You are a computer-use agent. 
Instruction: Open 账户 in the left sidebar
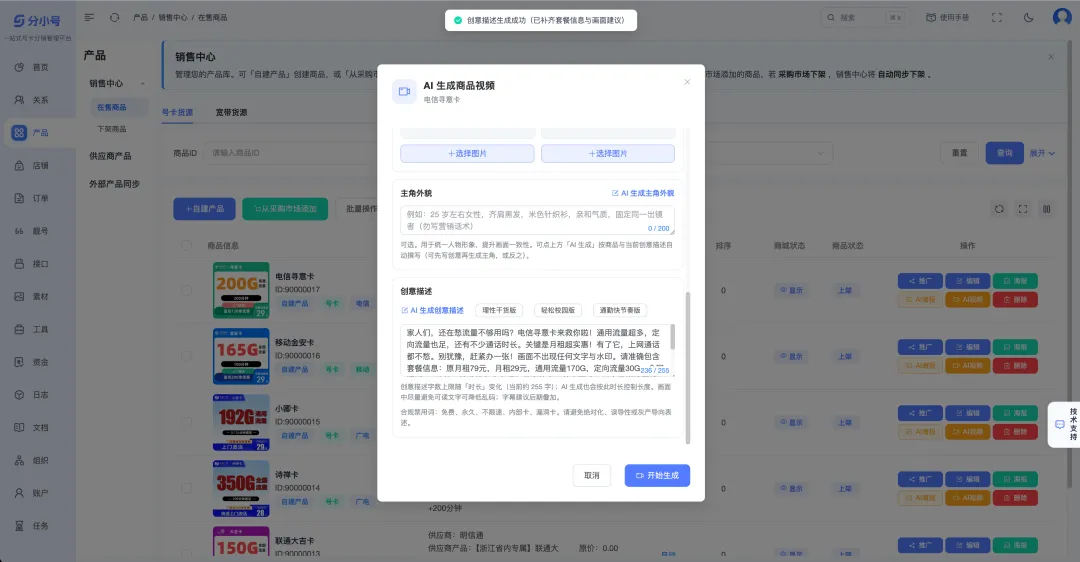point(32,493)
